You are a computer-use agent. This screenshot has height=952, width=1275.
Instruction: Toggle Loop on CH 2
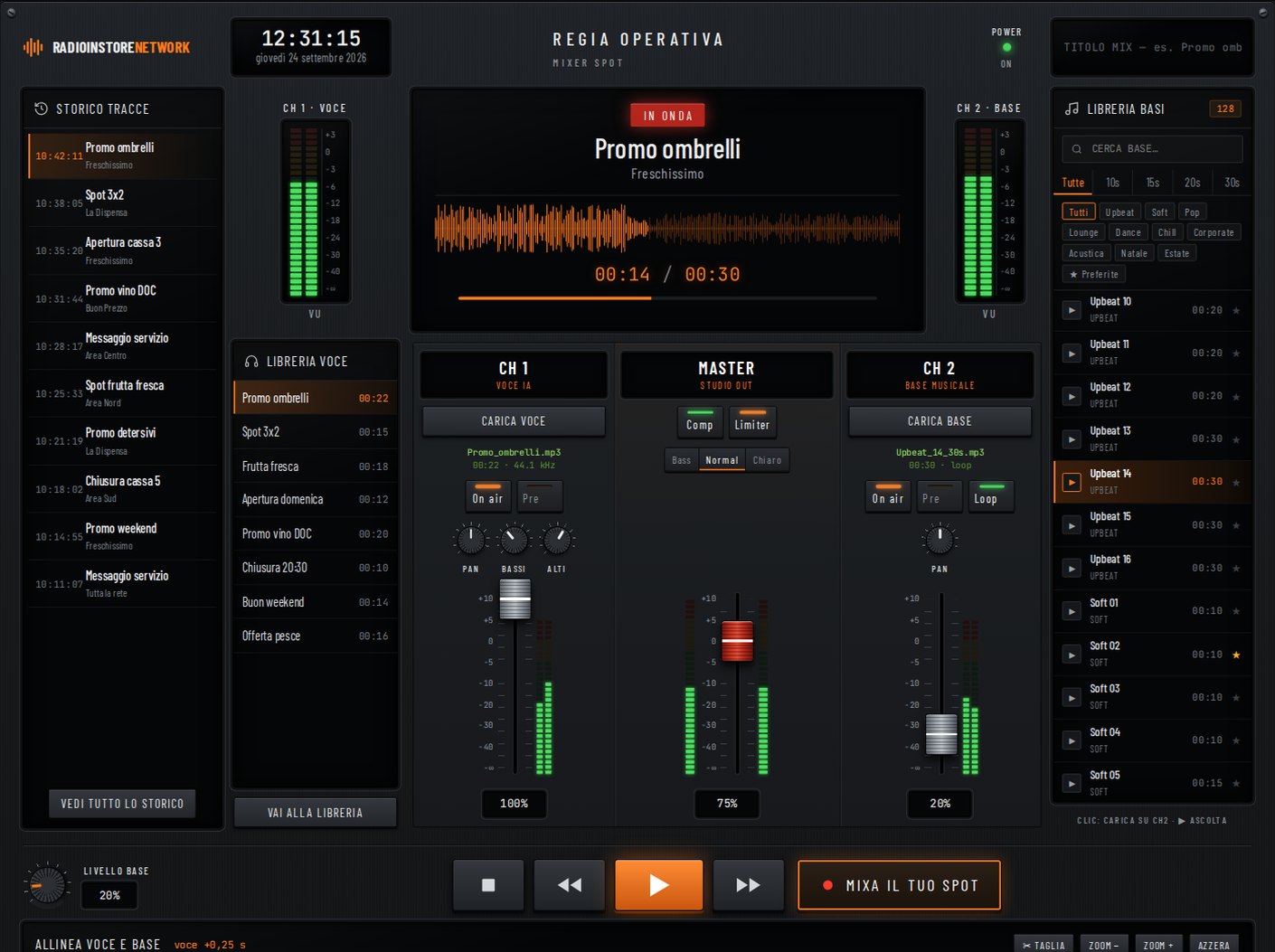(991, 496)
